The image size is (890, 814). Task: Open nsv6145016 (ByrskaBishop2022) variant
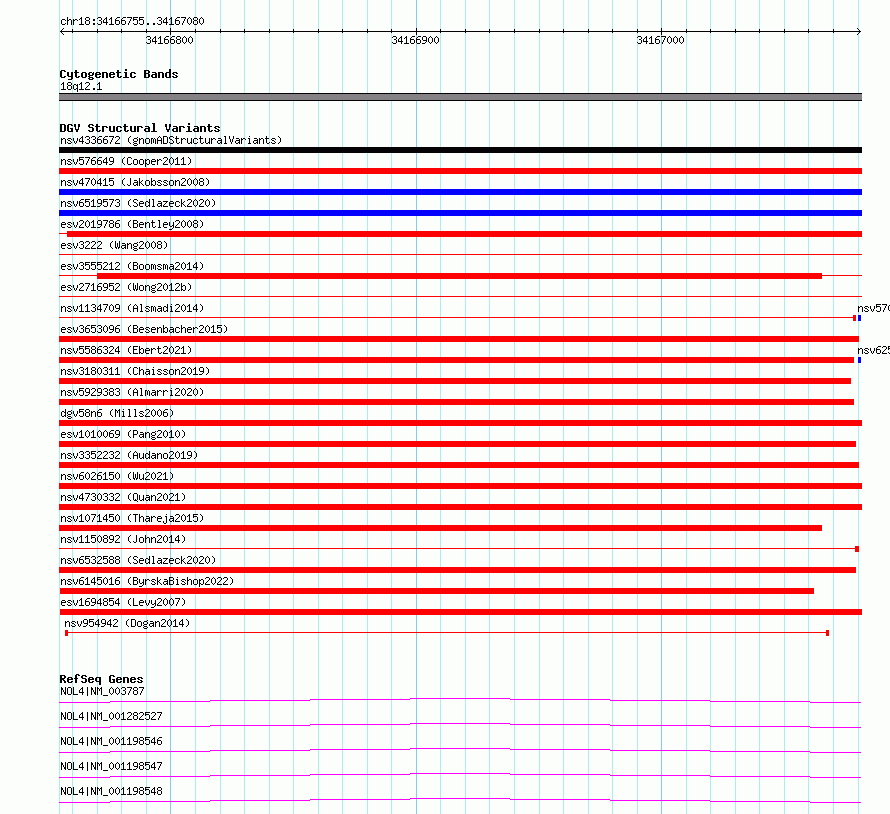point(147,581)
